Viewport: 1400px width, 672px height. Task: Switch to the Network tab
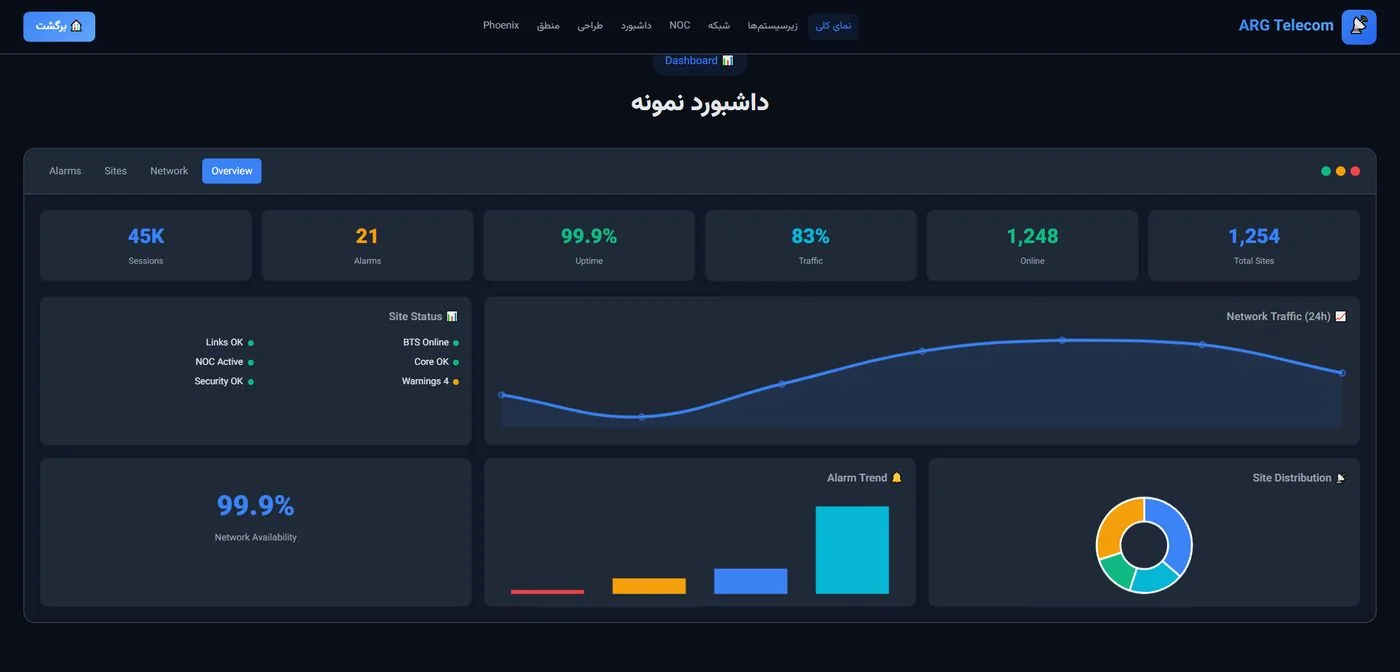click(169, 171)
